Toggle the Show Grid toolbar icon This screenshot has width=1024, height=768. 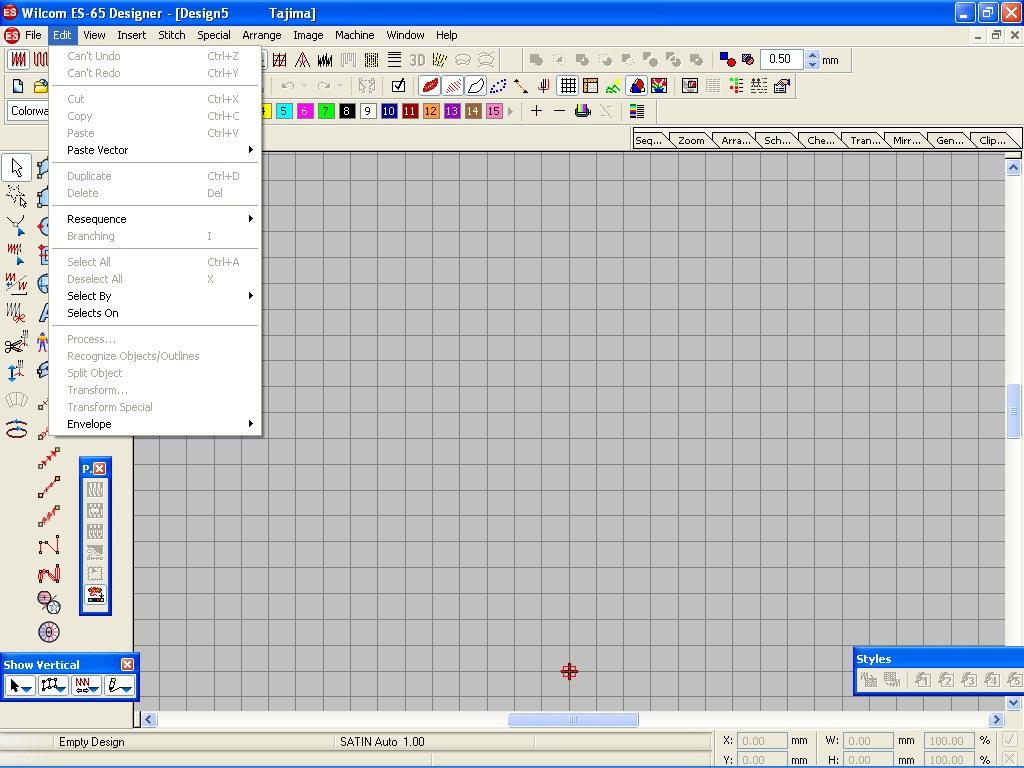568,86
